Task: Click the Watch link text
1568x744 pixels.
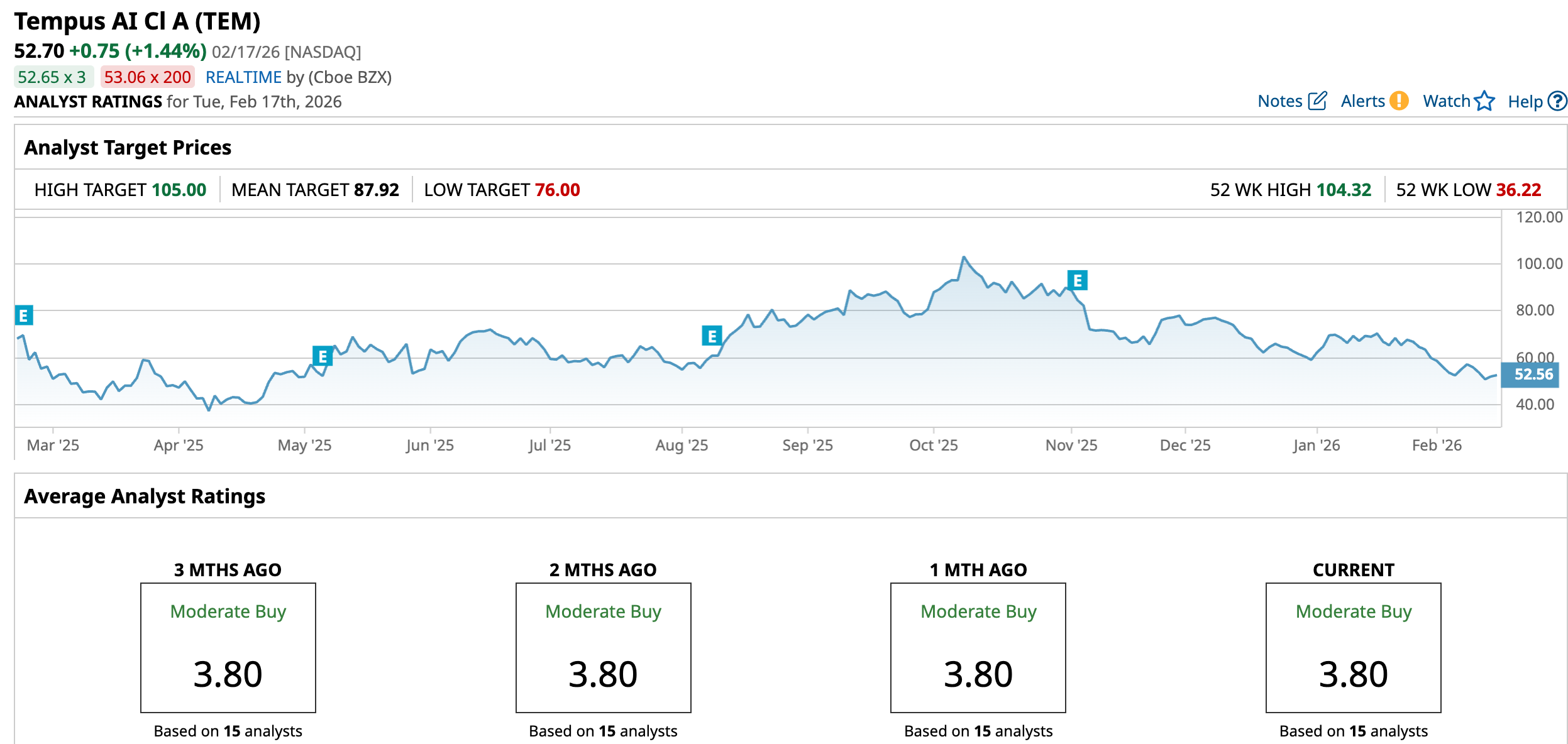Action: [1446, 101]
